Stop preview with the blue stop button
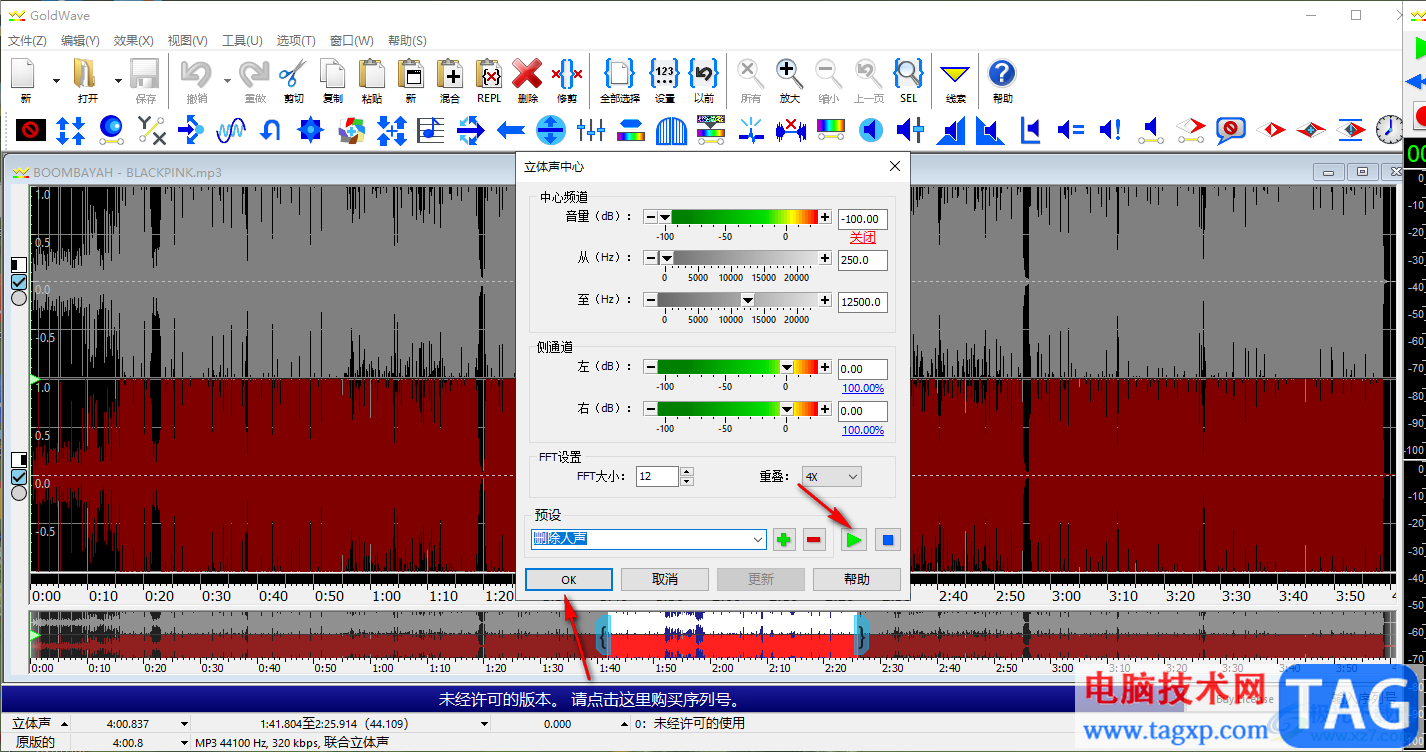This screenshot has height=752, width=1426. click(x=888, y=540)
